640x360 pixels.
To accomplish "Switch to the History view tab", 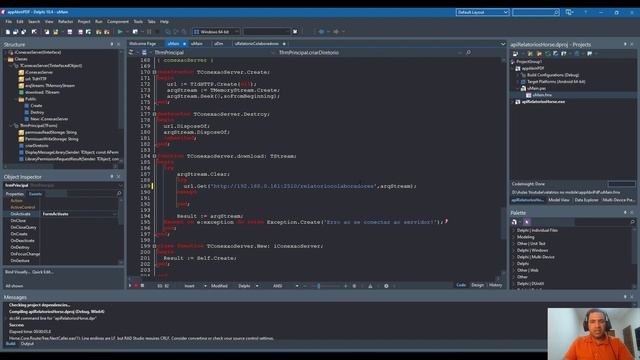I will click(495, 285).
